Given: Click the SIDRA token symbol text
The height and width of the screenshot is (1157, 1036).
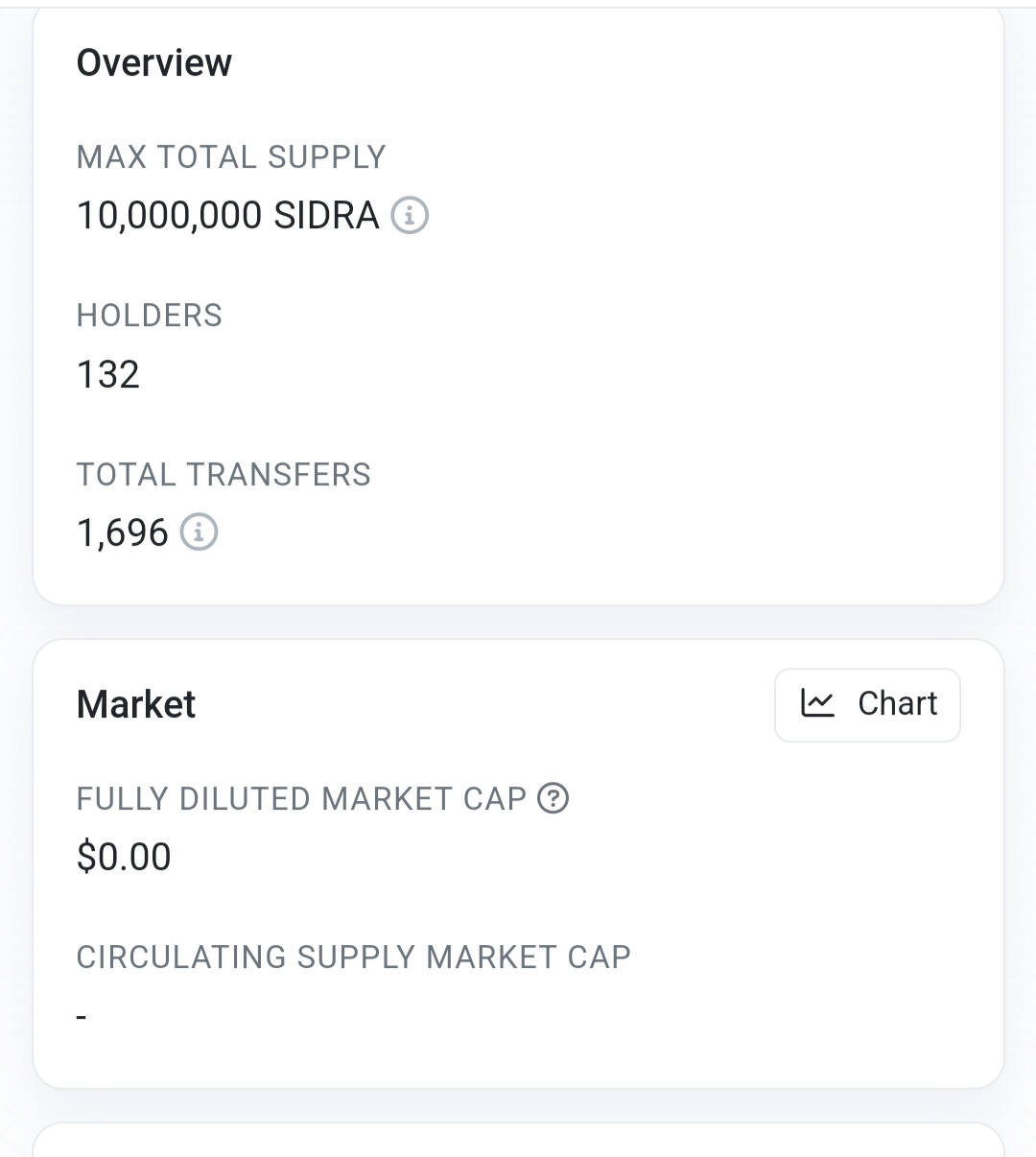Looking at the screenshot, I should 326,215.
